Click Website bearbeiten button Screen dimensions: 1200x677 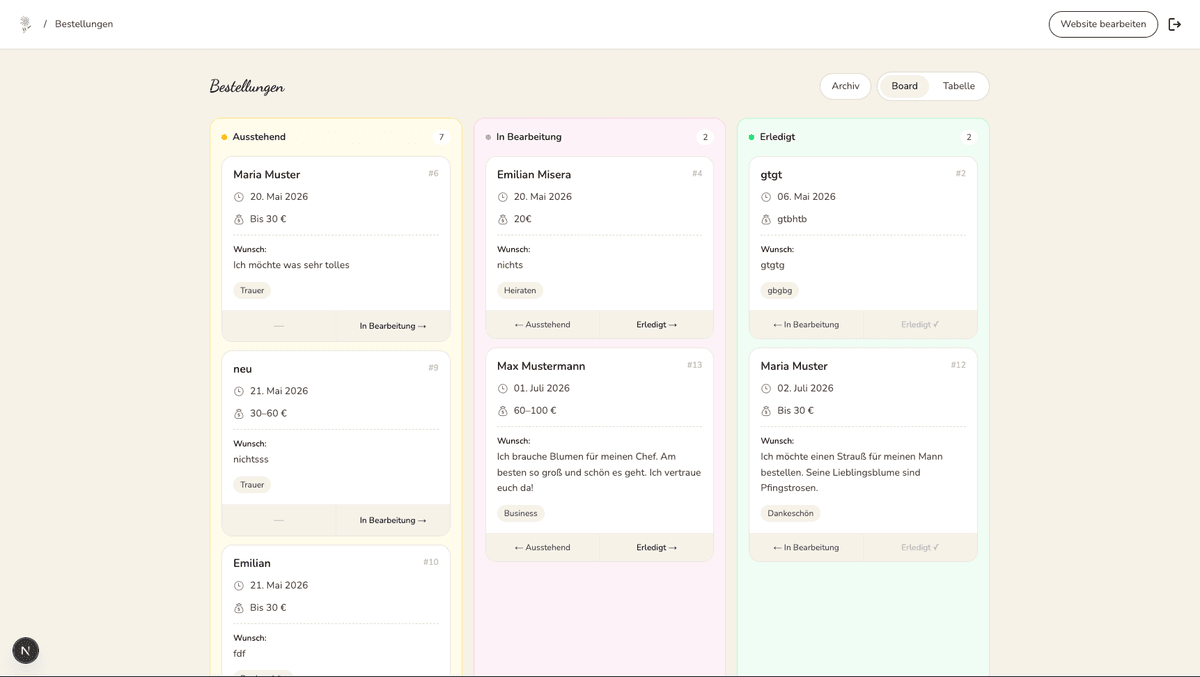click(x=1103, y=24)
